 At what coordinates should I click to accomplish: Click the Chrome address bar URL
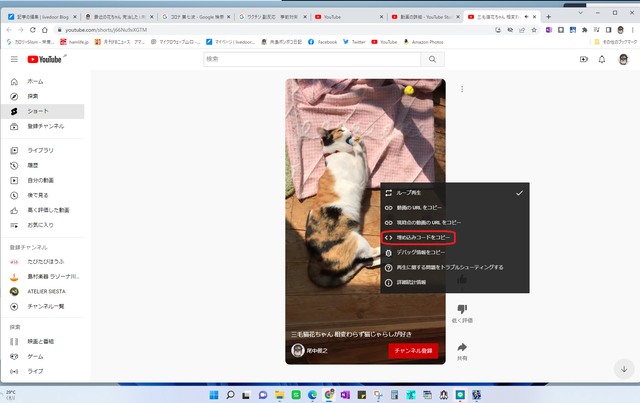pyautogui.click(x=106, y=30)
